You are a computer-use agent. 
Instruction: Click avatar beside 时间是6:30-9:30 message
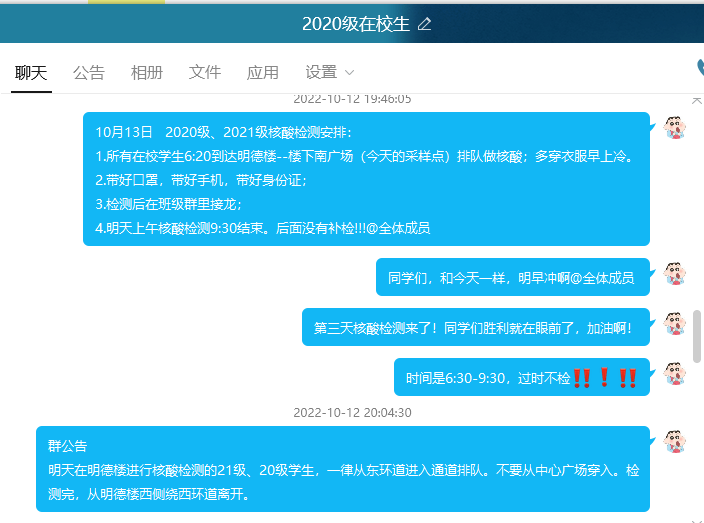pos(675,374)
